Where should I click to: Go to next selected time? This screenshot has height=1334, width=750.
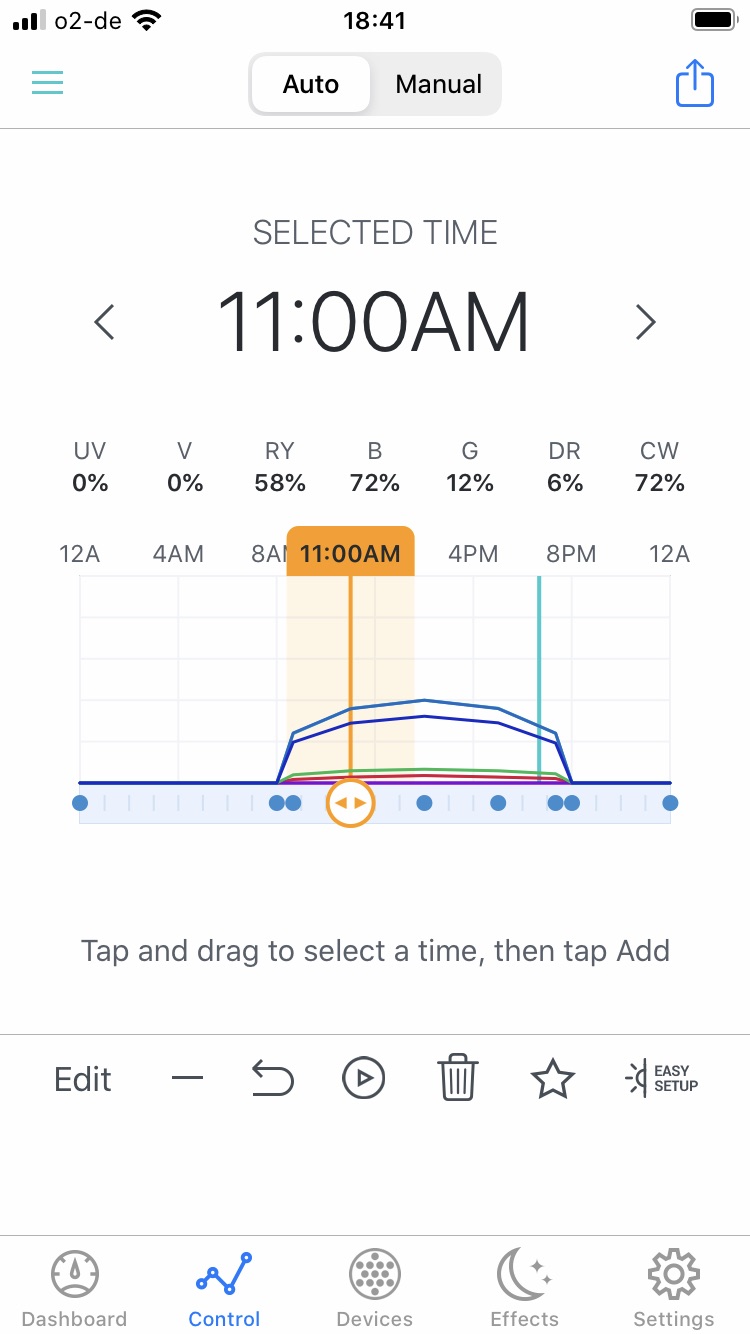(646, 322)
